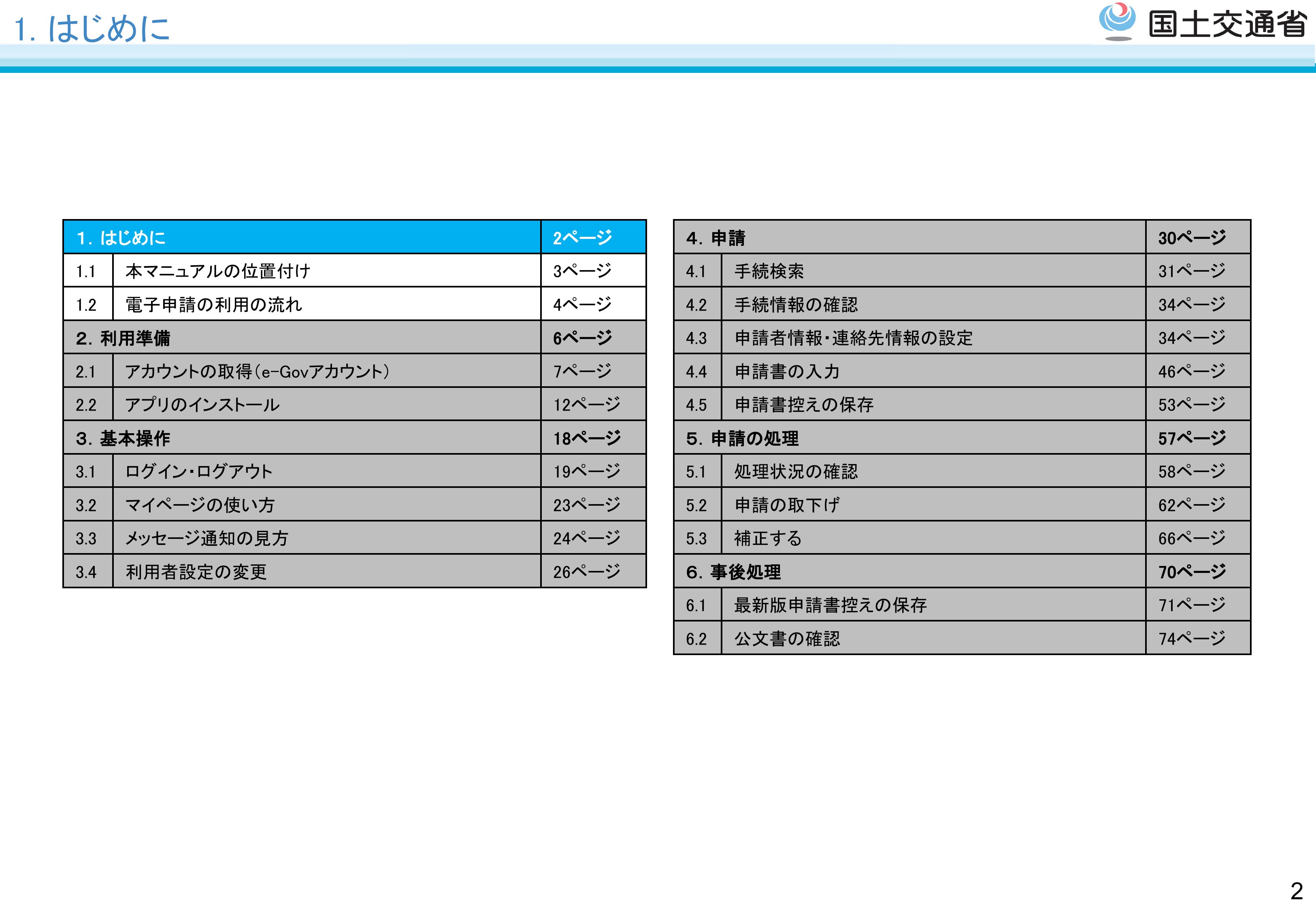This screenshot has width=1316, height=911.
Task: Open ログイン・ログアウト entry
Action: coord(198,471)
